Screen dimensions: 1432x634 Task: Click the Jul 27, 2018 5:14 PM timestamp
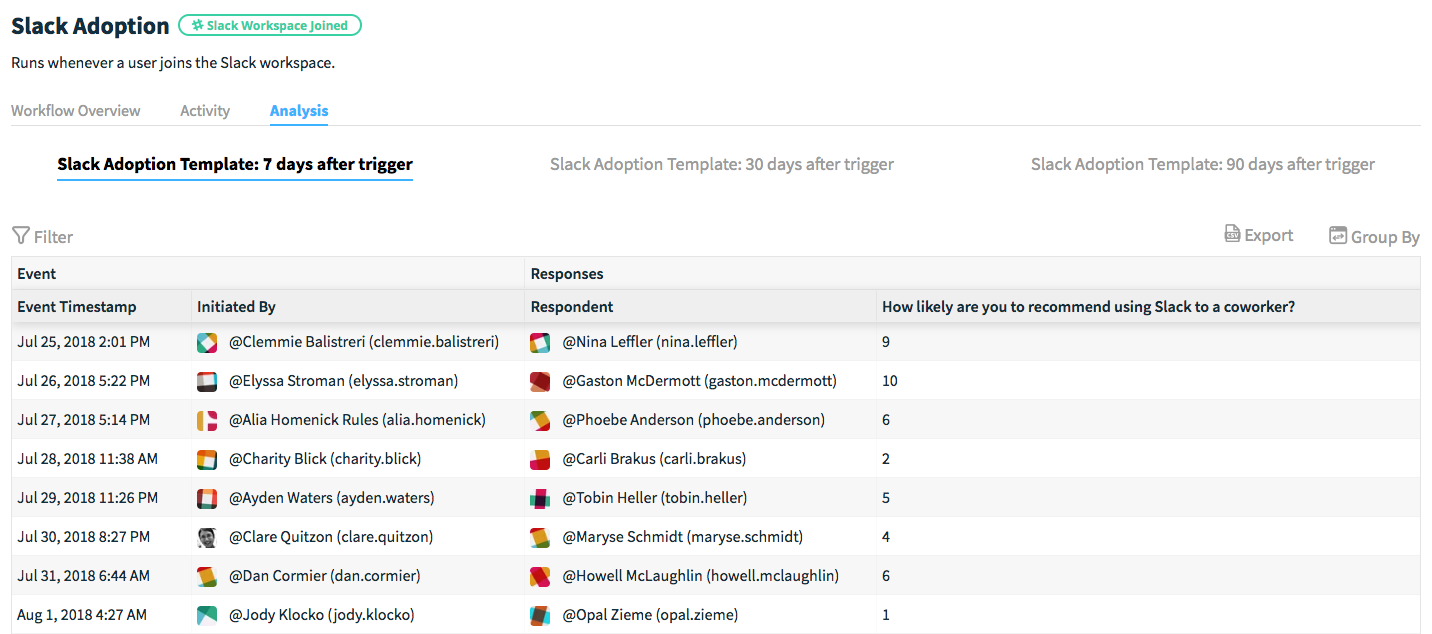[84, 420]
